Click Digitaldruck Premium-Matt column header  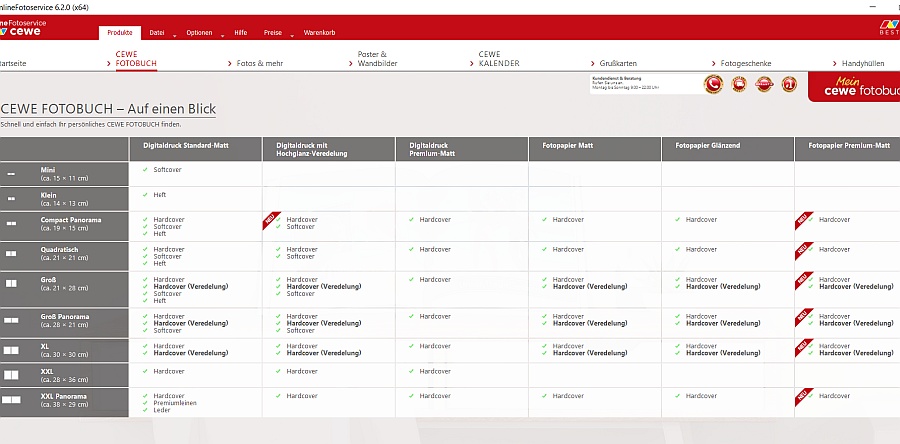[x=462, y=149]
